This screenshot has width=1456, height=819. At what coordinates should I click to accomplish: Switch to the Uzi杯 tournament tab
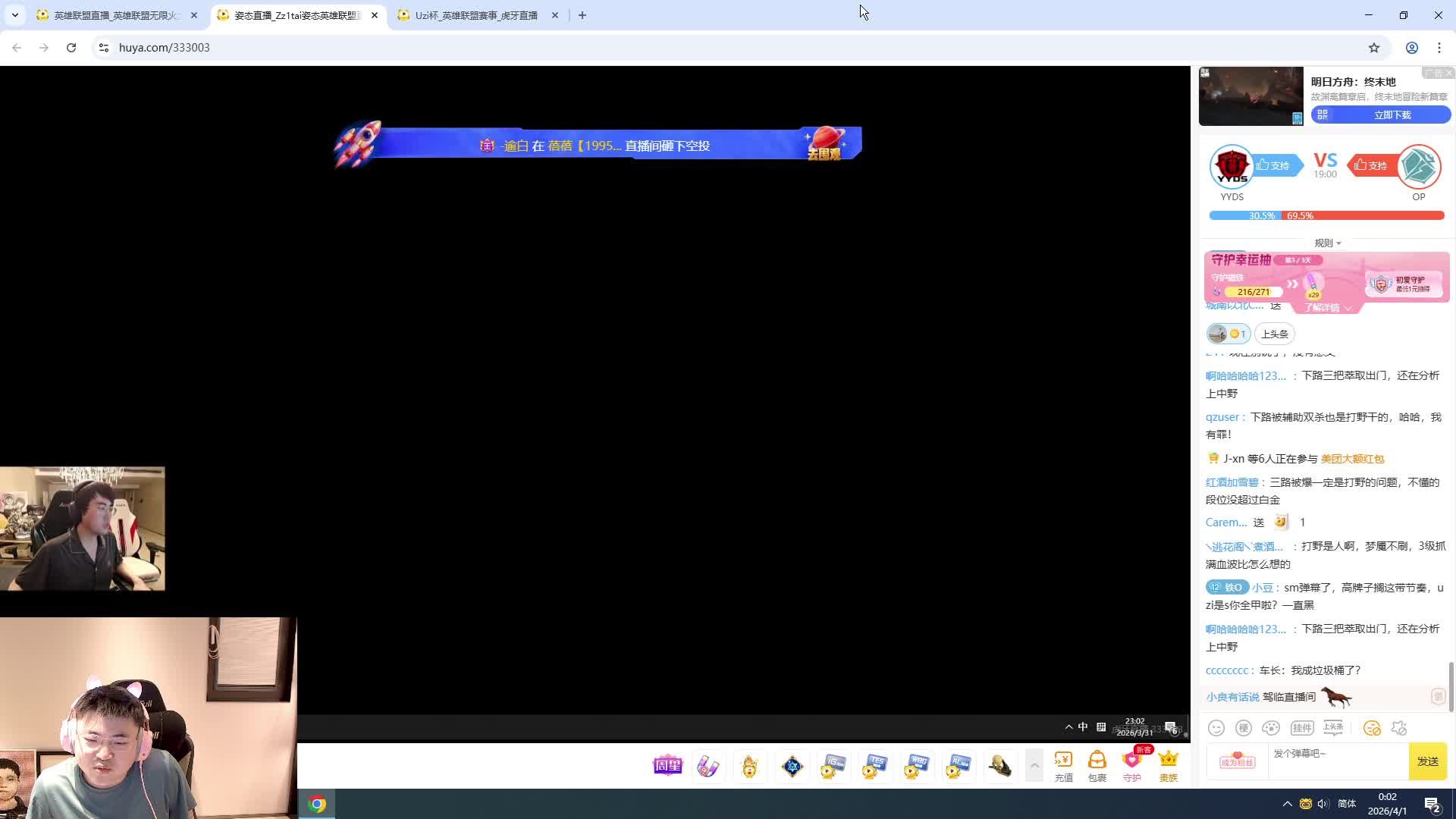coord(476,15)
